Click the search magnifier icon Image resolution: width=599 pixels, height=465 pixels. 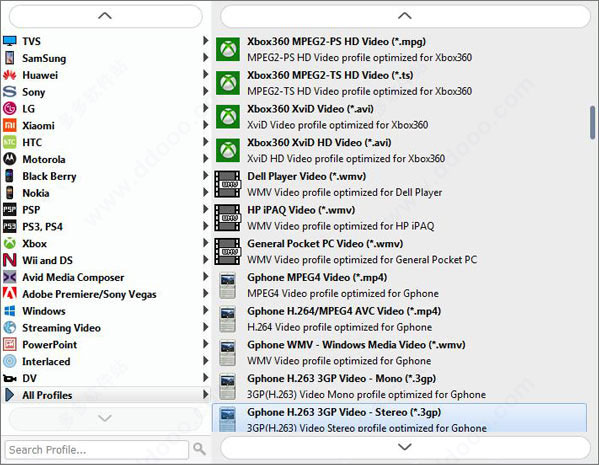(199, 449)
